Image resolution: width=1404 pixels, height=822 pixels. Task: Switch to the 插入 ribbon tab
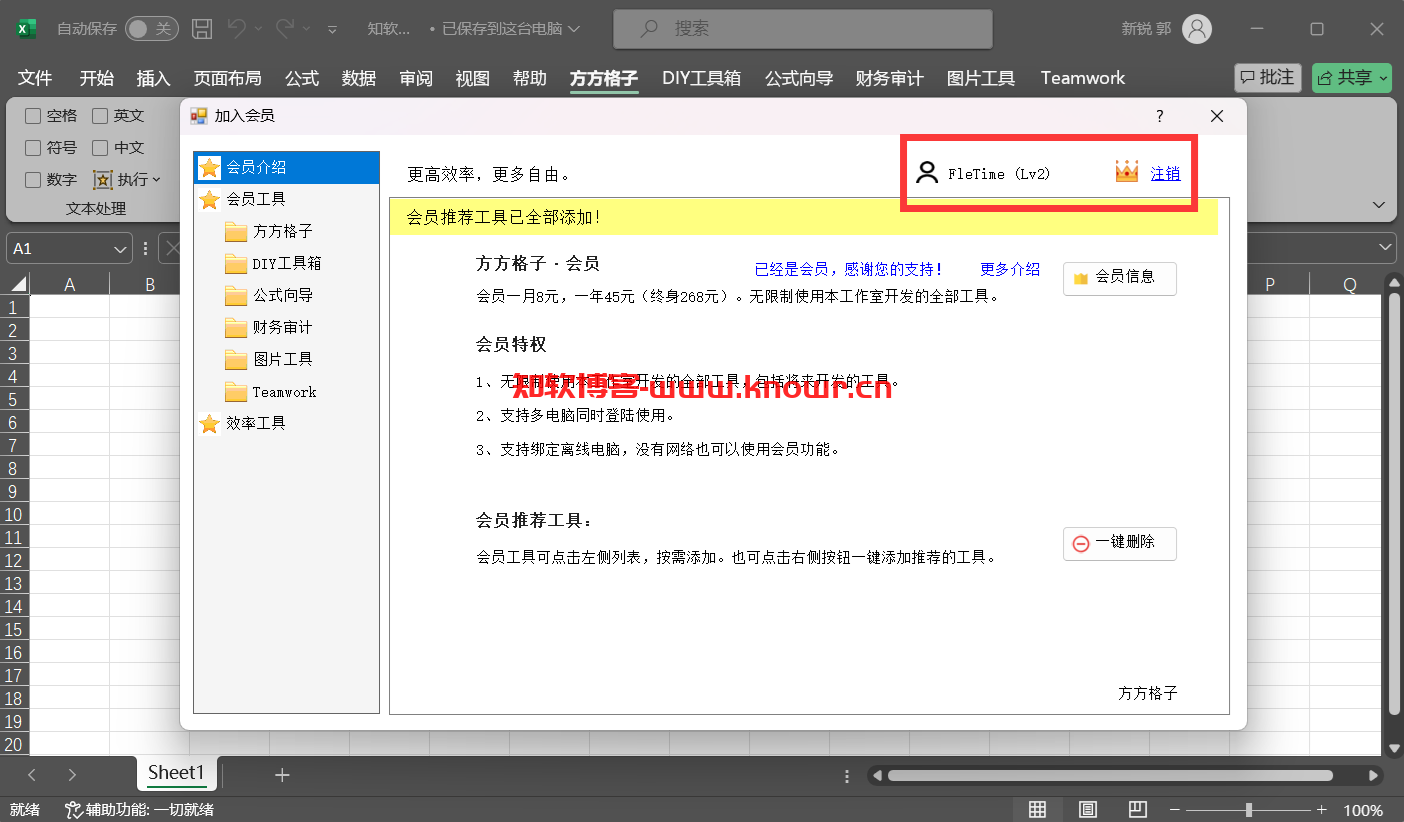[x=153, y=78]
